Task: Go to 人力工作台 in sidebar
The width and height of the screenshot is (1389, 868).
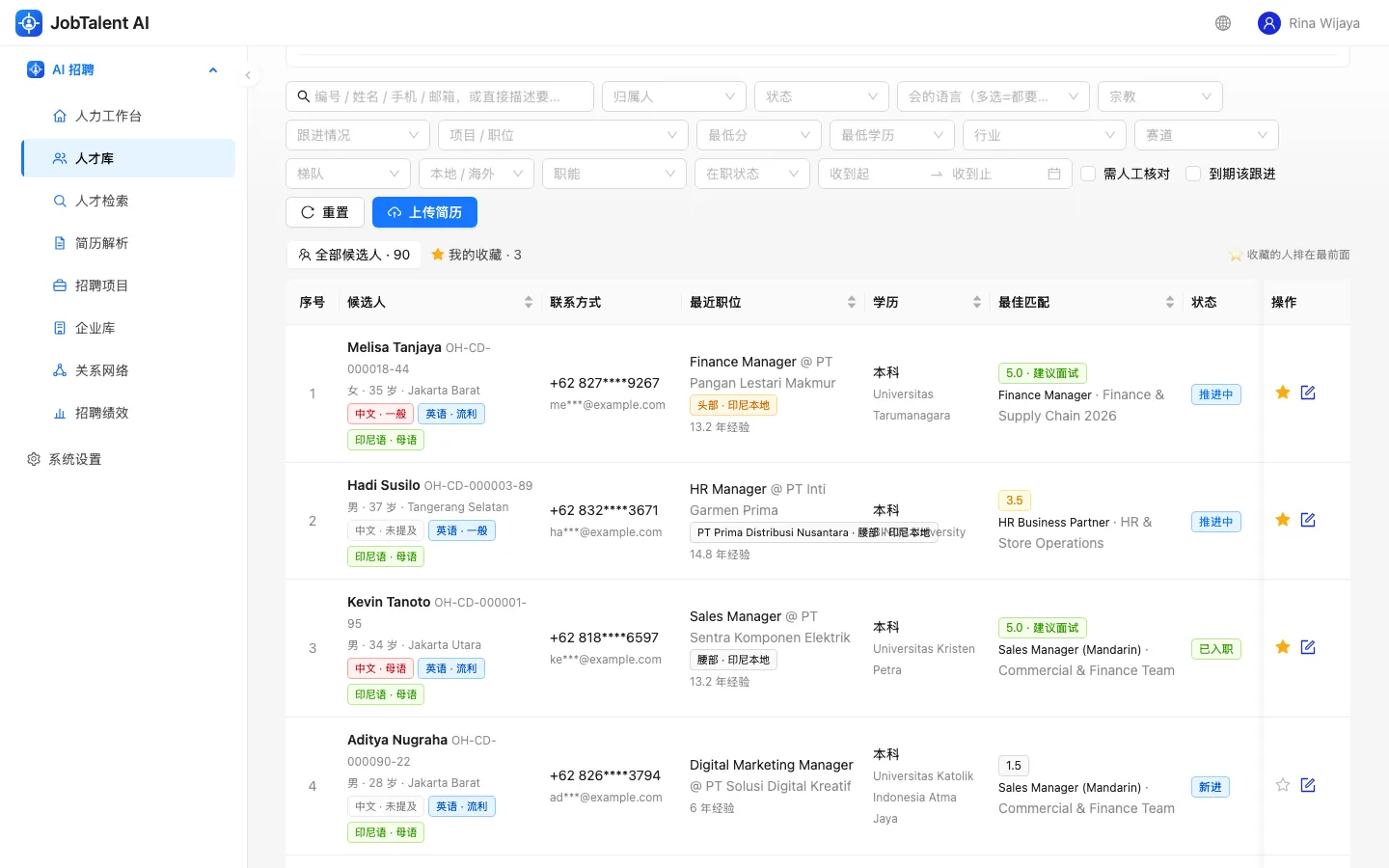Action: tap(128, 116)
